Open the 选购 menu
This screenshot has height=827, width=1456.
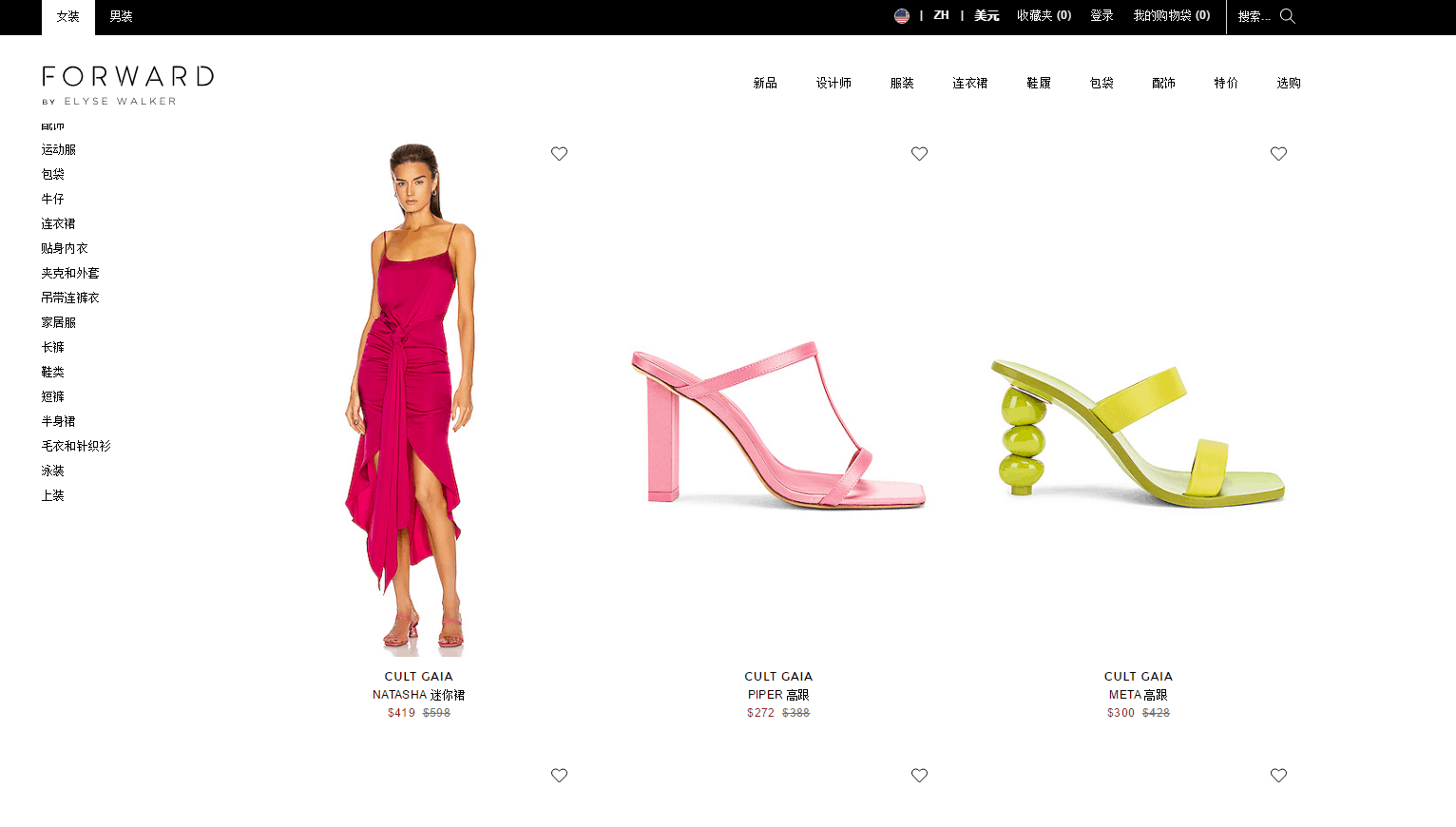point(1289,84)
